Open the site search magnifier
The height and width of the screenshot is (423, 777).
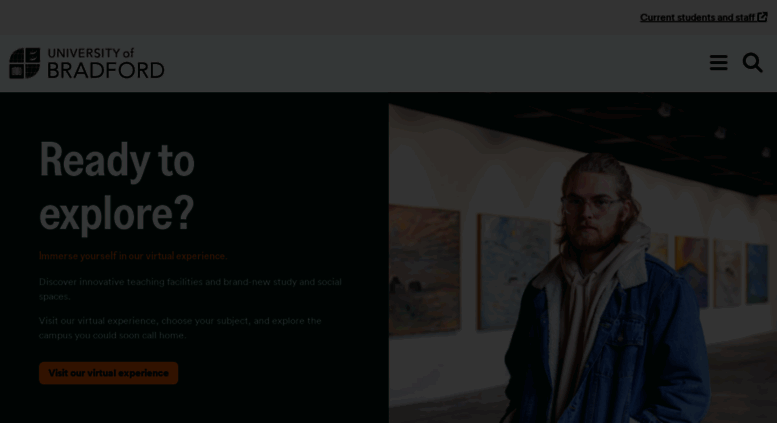coord(752,63)
